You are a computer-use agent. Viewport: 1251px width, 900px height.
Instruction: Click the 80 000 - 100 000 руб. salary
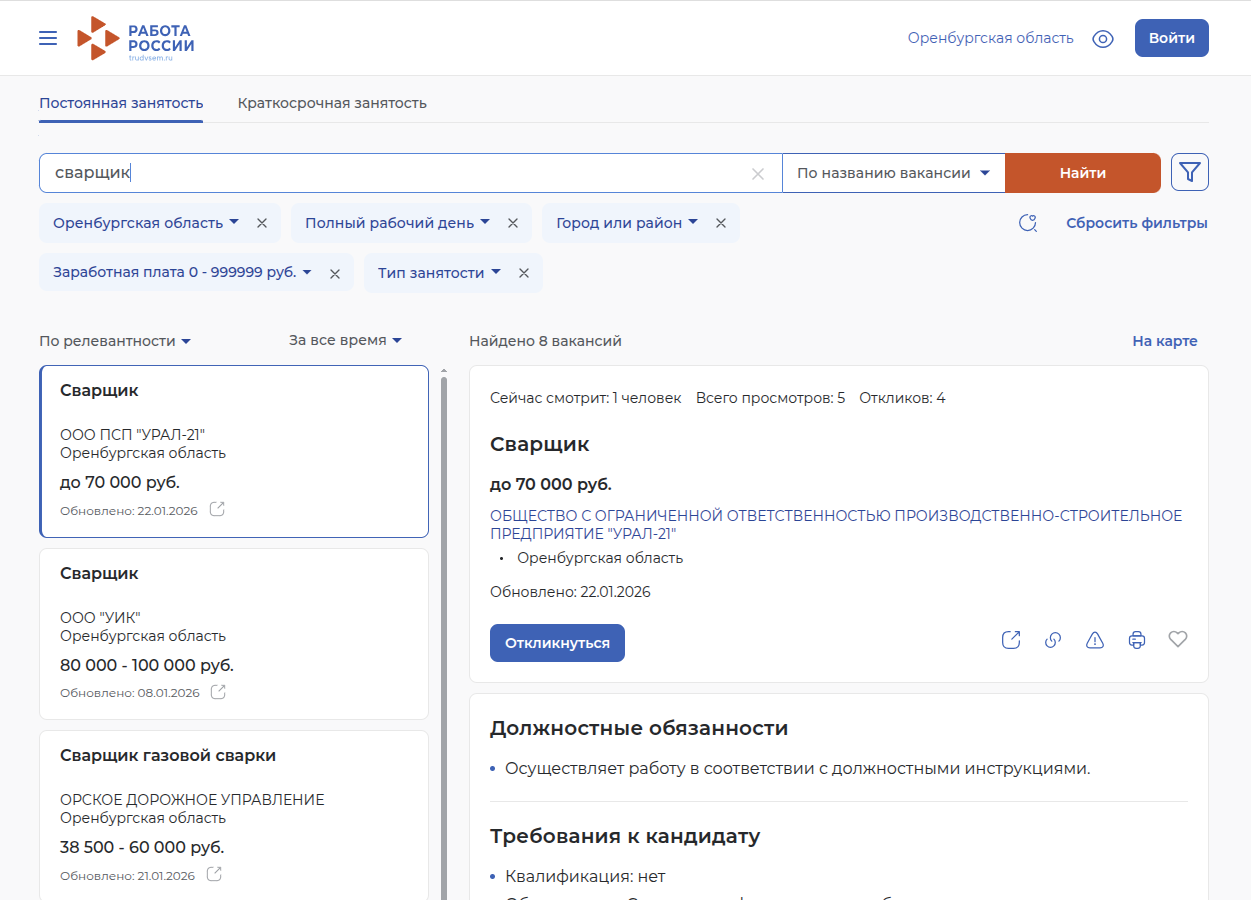(147, 665)
